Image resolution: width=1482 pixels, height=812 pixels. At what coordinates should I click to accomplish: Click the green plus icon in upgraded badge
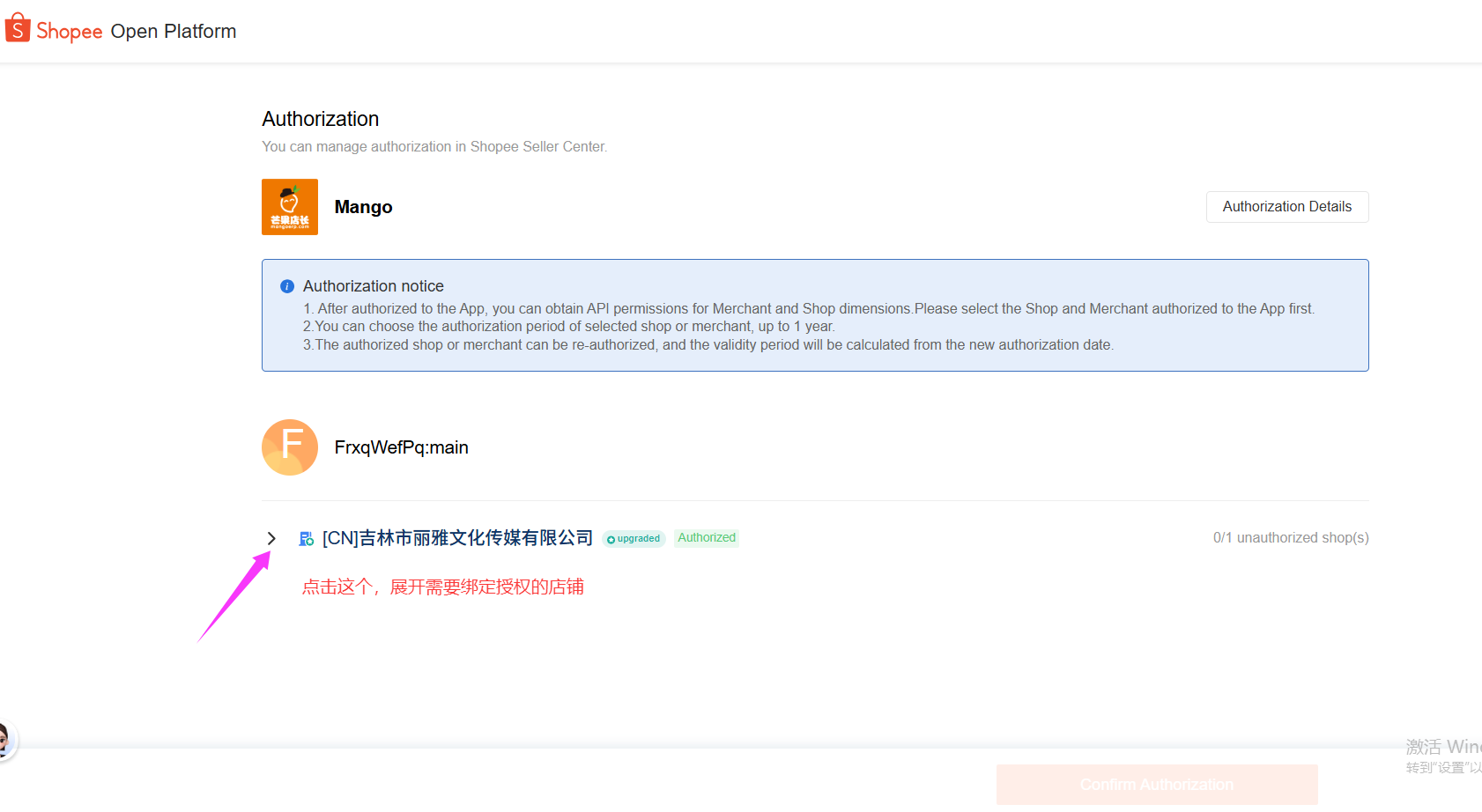tap(611, 539)
